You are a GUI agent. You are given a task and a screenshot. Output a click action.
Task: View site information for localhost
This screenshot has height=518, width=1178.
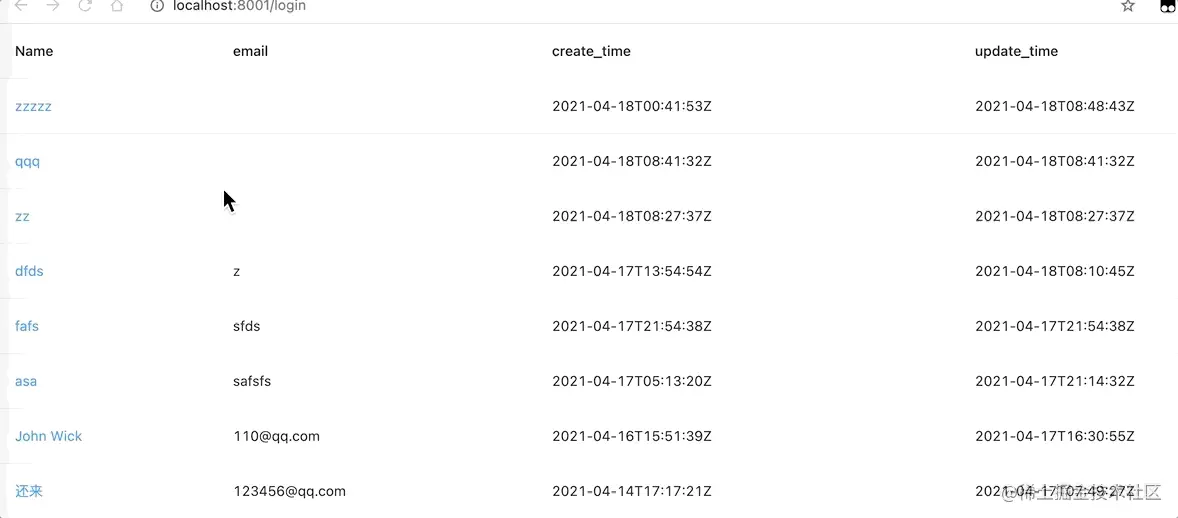156,6
